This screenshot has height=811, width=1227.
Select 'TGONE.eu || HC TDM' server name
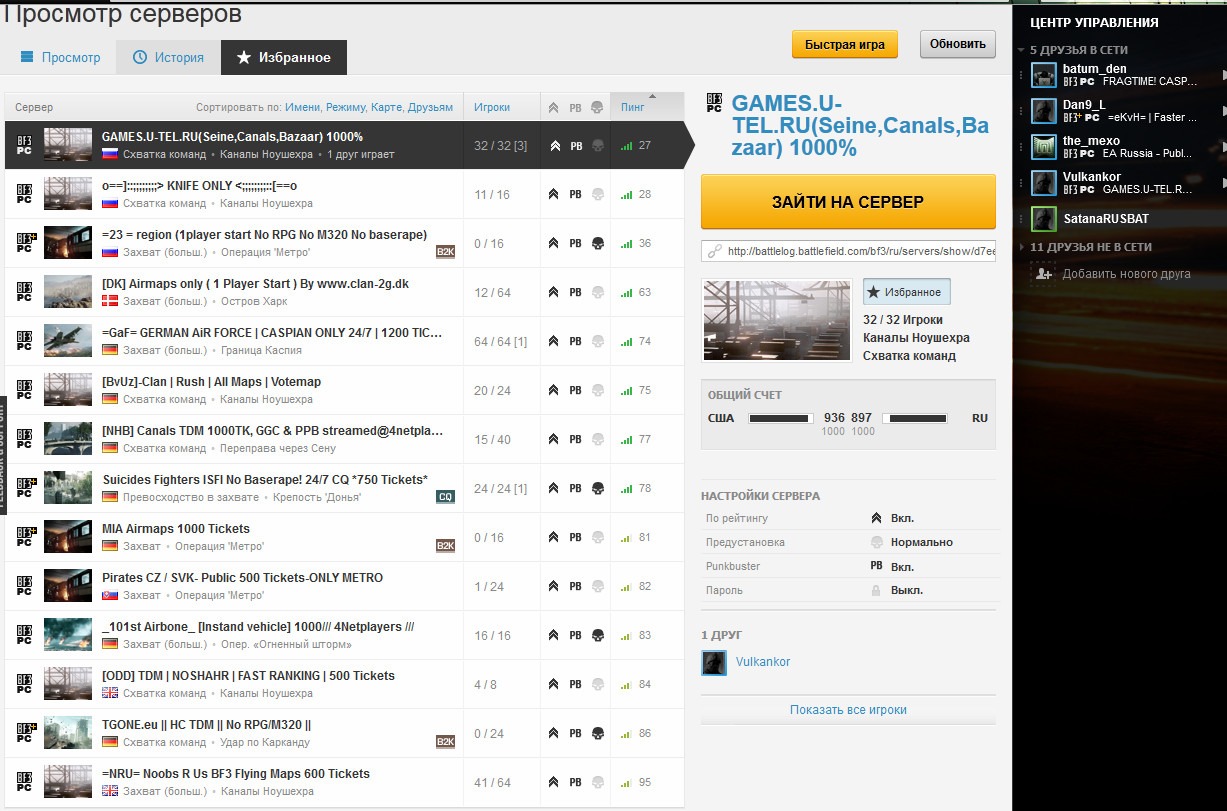pyautogui.click(x=206, y=725)
